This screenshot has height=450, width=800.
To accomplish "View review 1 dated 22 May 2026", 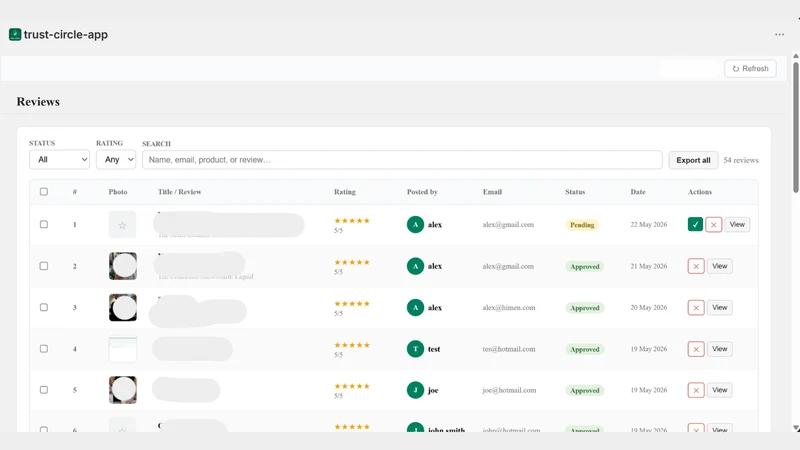I will [737, 224].
